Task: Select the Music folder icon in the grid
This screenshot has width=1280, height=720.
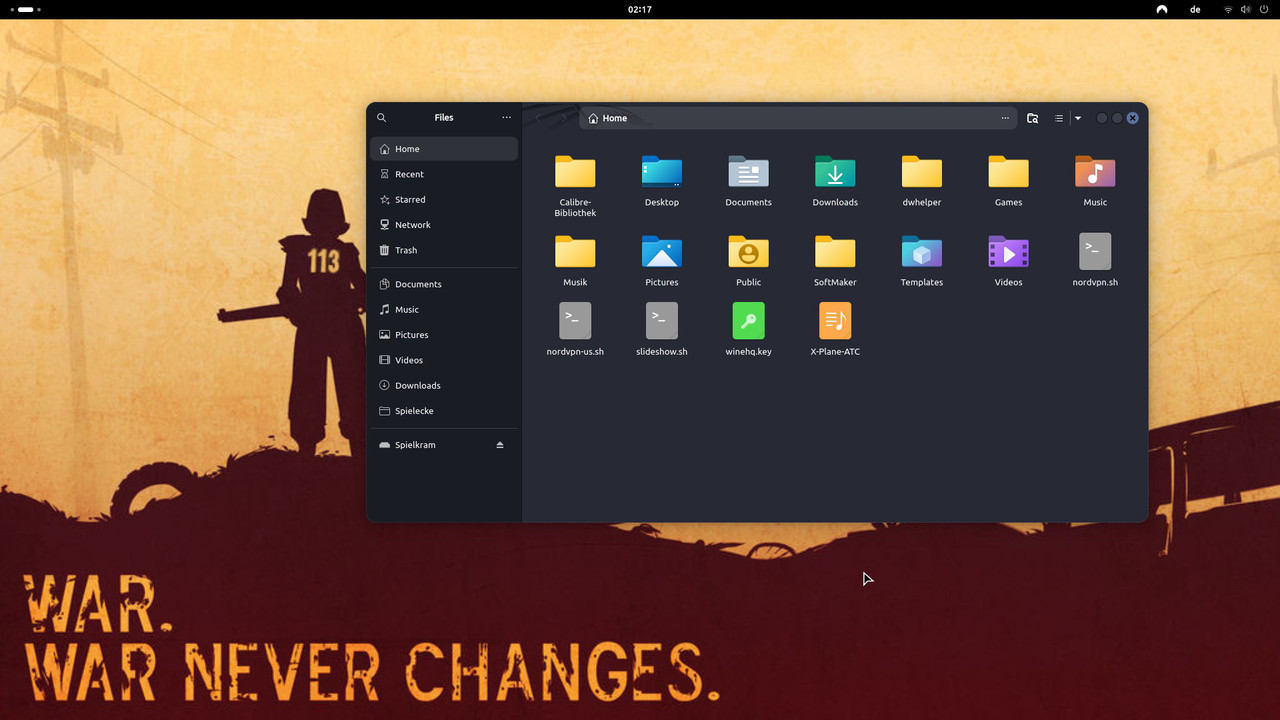Action: click(1095, 172)
